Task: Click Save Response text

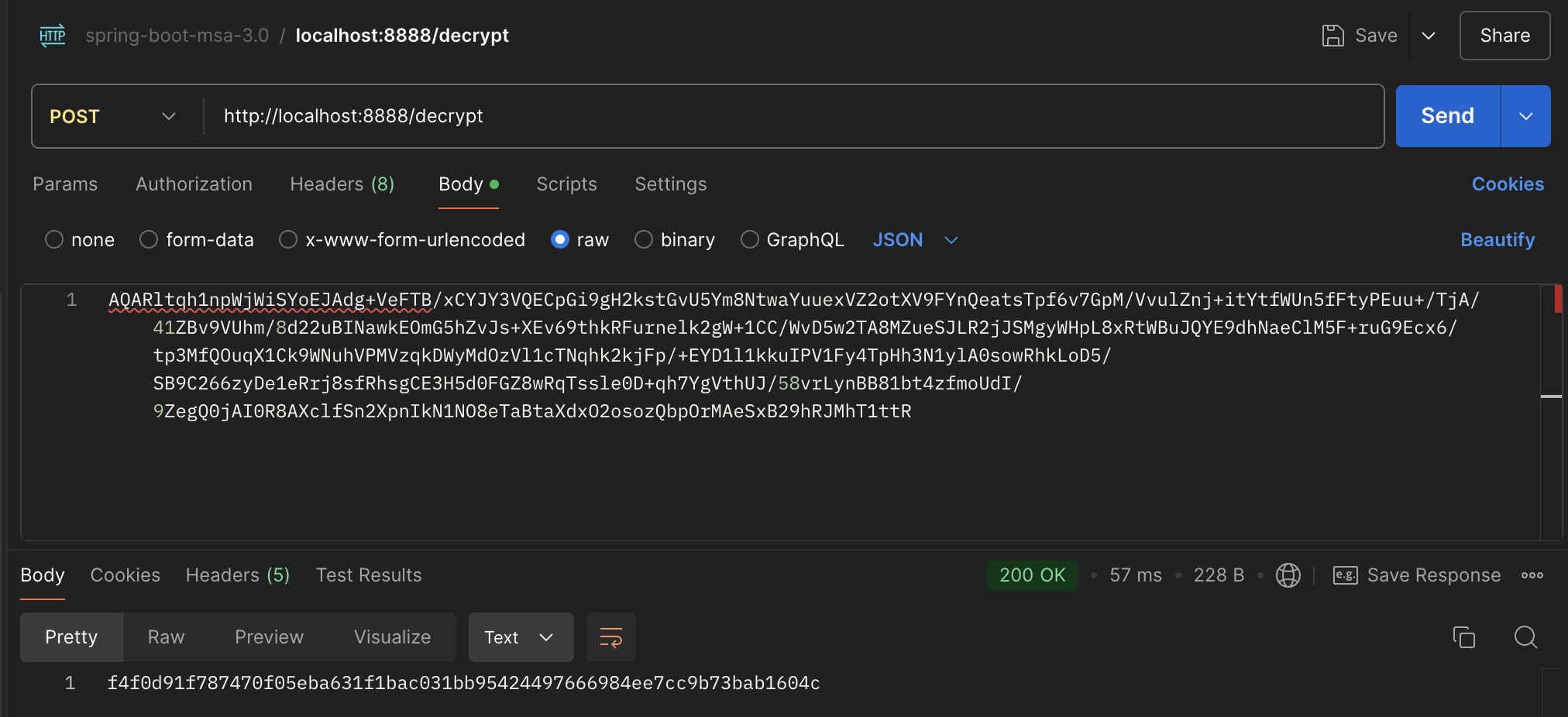Action: (1434, 575)
